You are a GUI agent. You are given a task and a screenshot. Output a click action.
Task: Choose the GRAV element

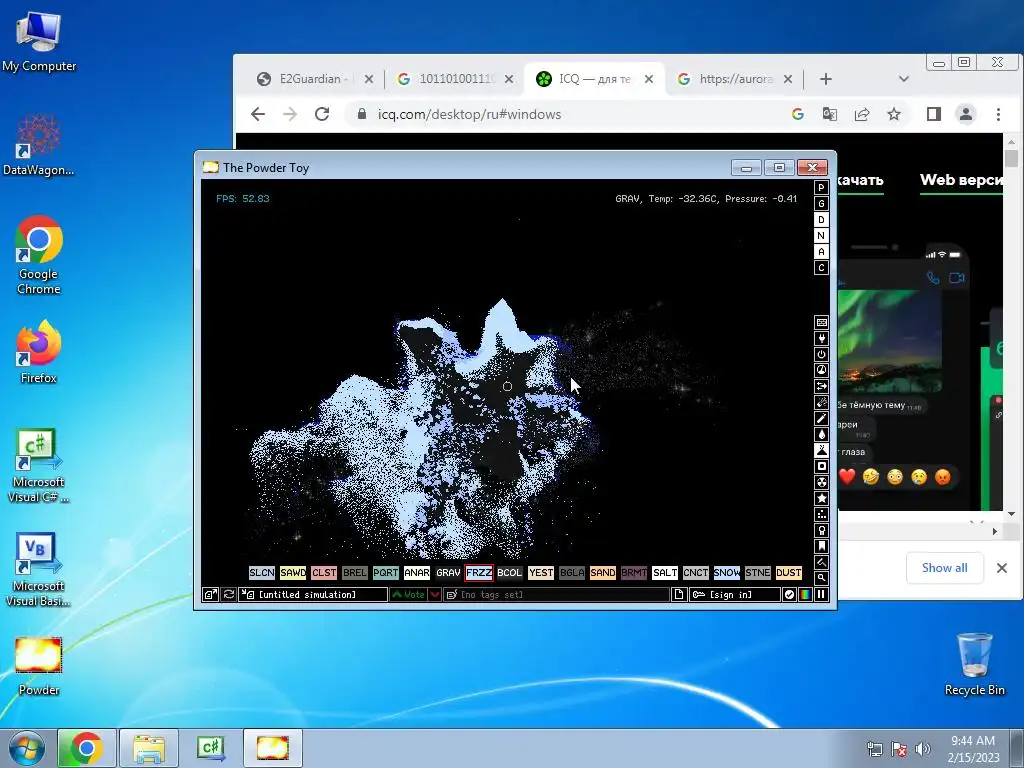pos(448,573)
